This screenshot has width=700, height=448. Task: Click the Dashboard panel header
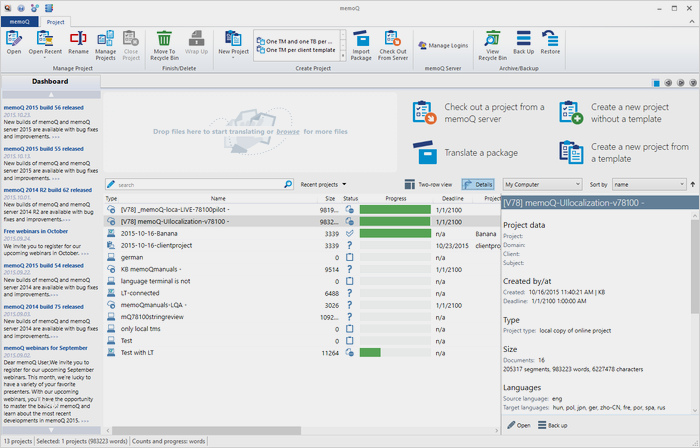[50, 81]
